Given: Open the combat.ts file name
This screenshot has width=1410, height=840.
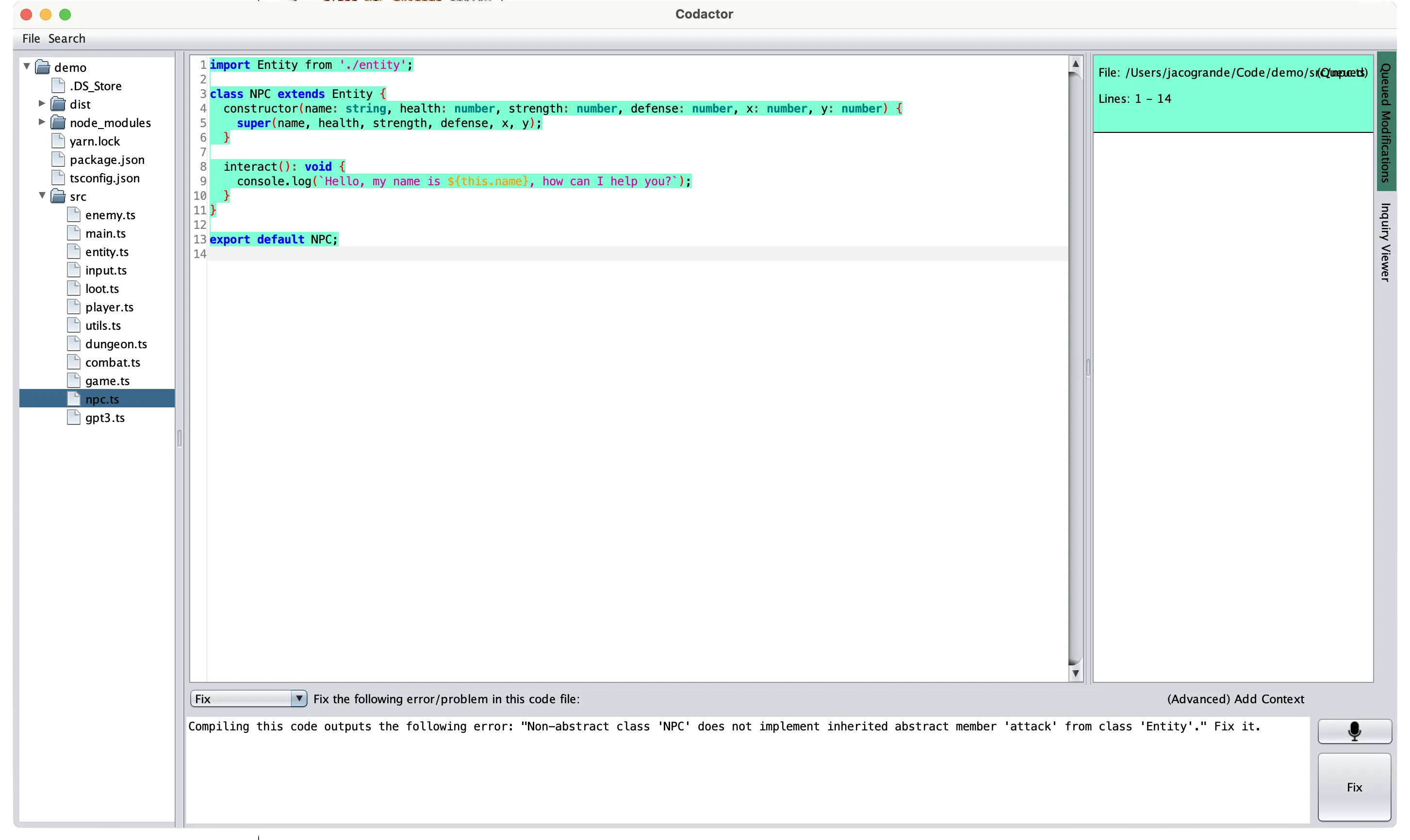Looking at the screenshot, I should coord(113,362).
